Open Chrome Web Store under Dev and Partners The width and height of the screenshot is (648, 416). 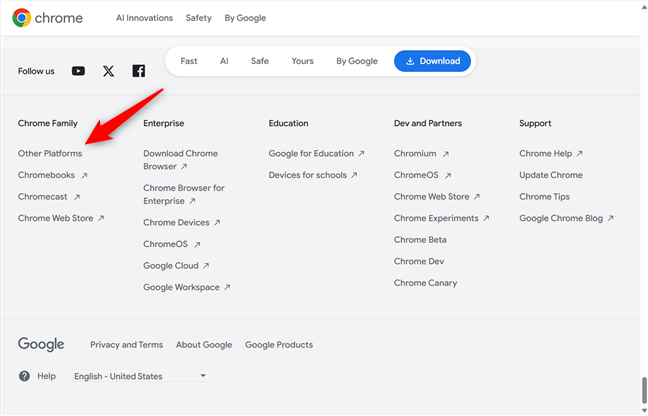click(437, 197)
